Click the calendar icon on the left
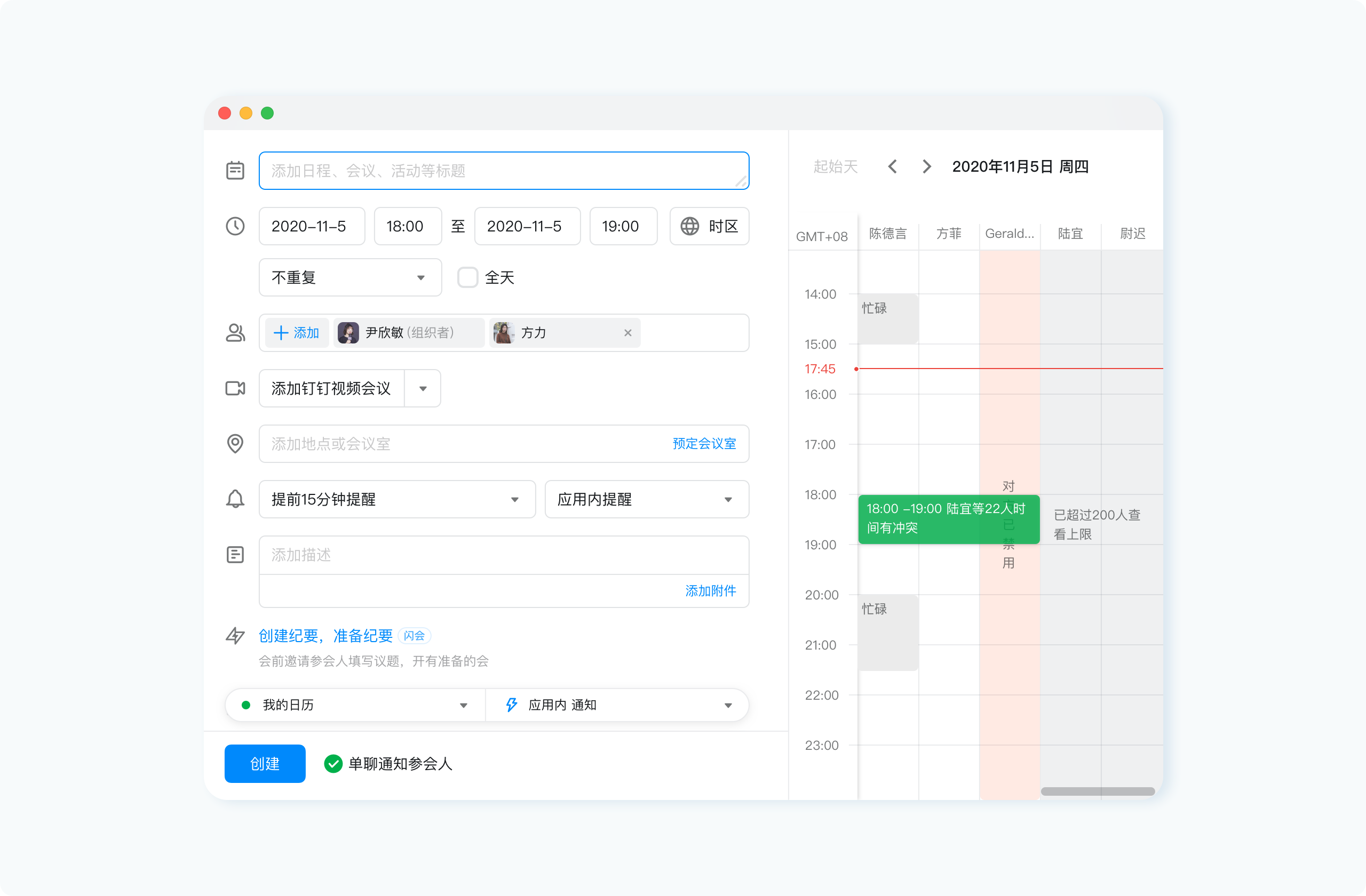The height and width of the screenshot is (896, 1366). [x=237, y=170]
